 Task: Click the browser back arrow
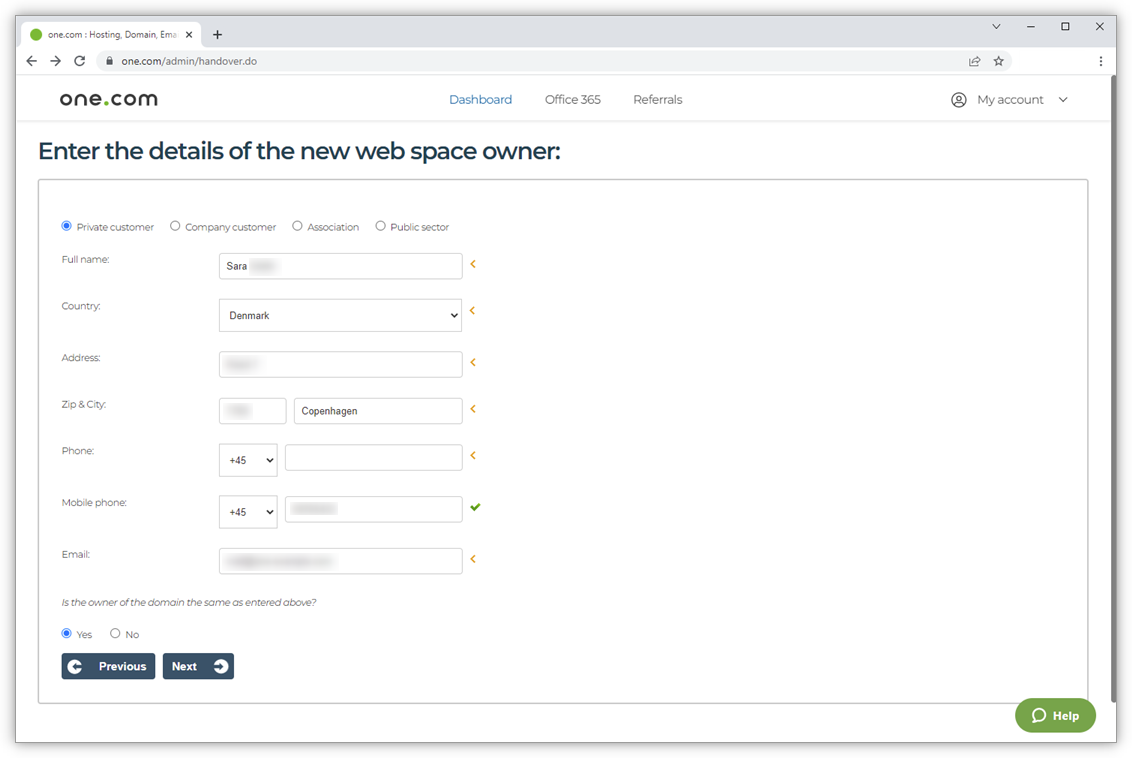31,60
